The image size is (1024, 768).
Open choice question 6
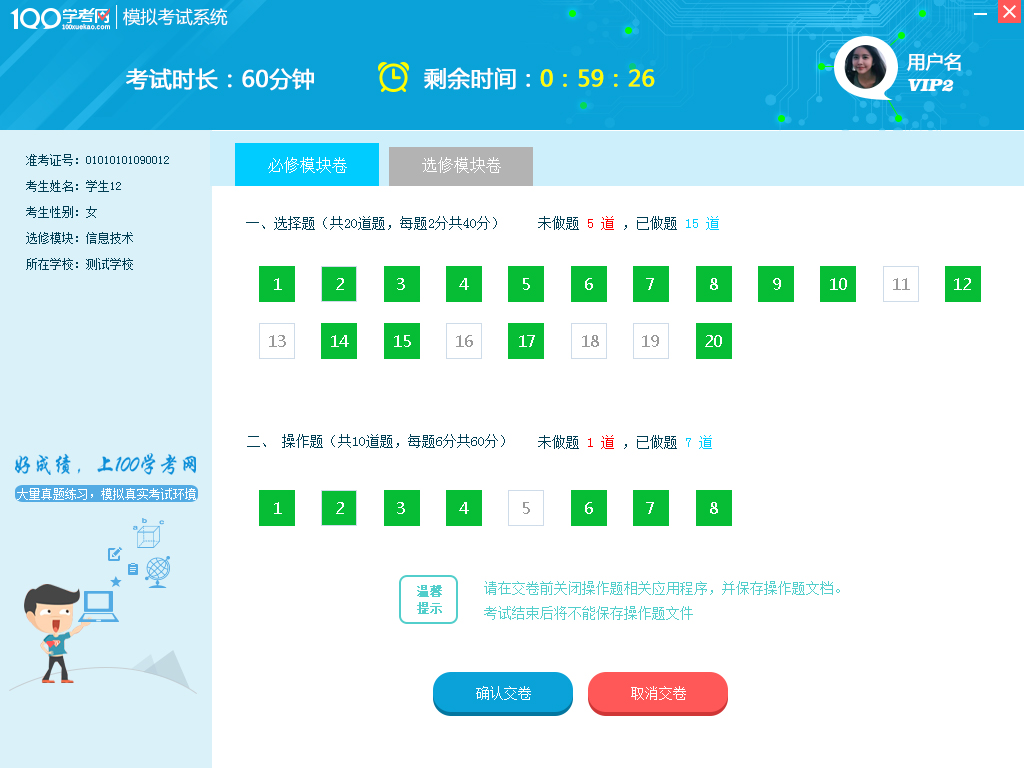click(x=588, y=284)
